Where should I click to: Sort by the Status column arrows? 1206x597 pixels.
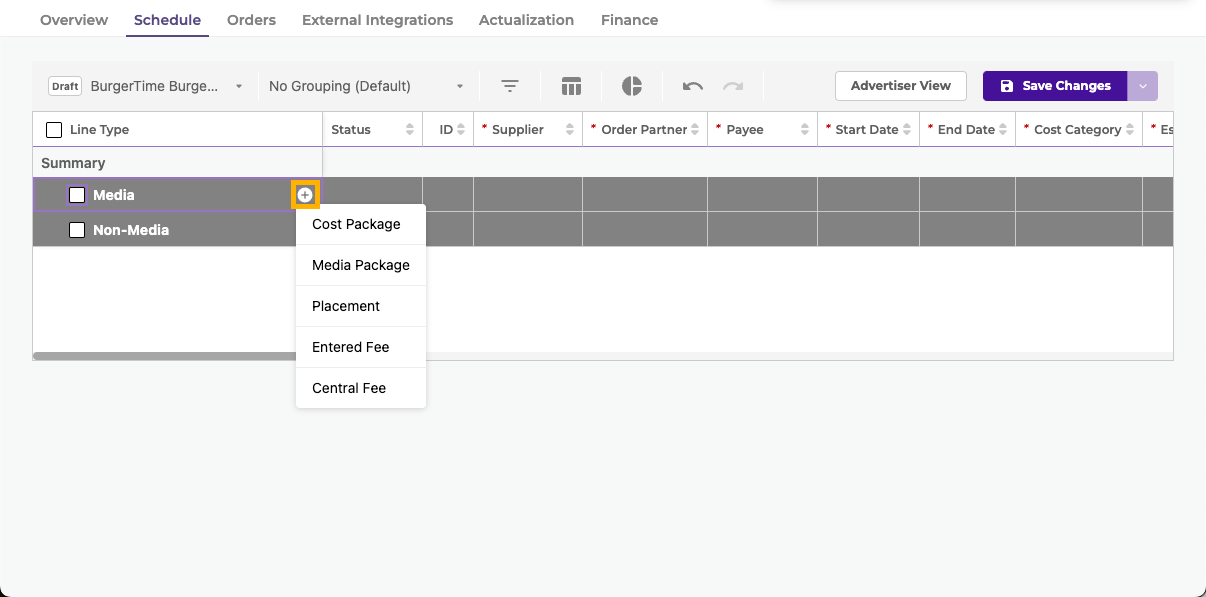click(410, 130)
